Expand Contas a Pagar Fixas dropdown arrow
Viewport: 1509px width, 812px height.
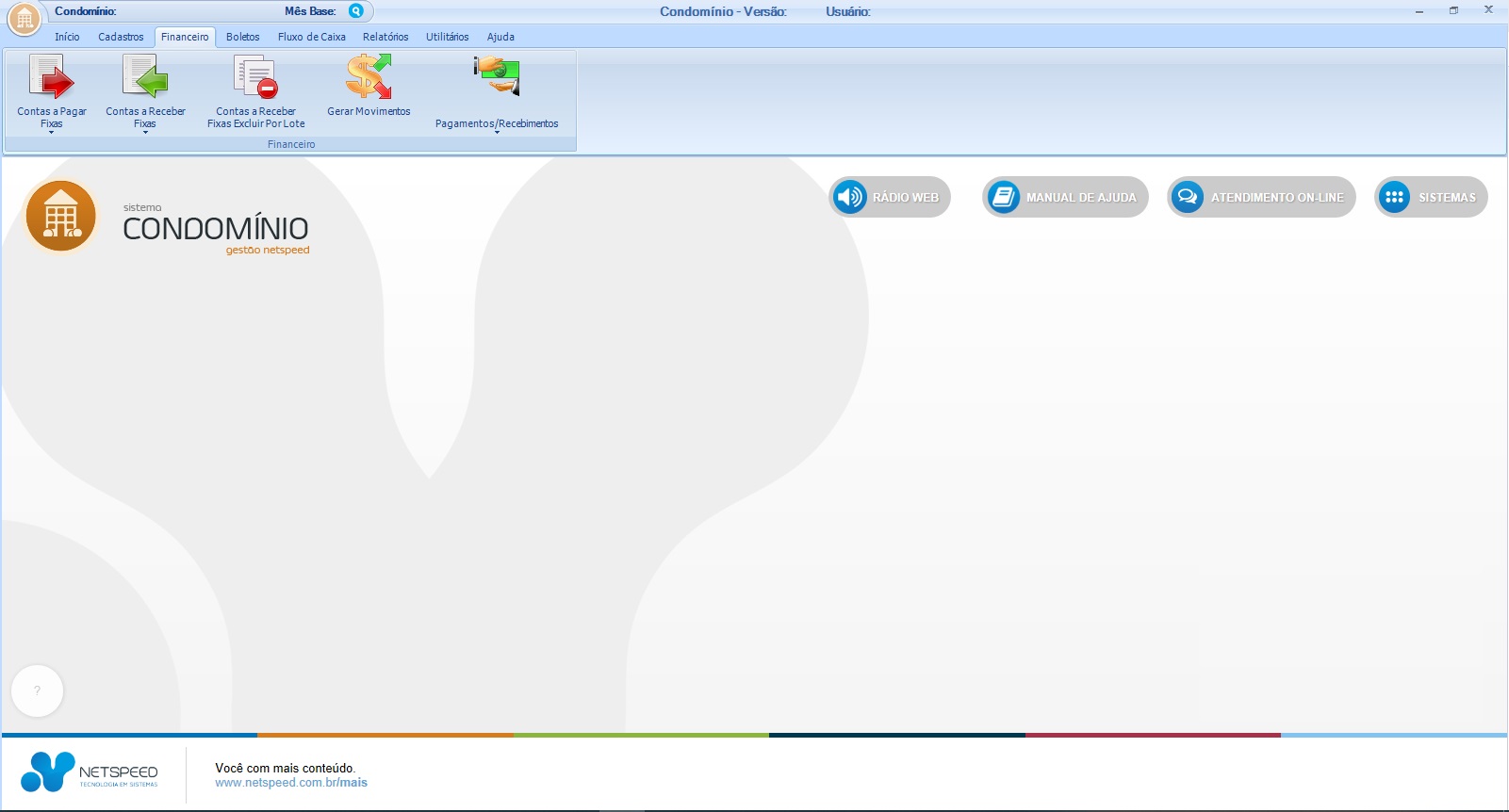51,133
